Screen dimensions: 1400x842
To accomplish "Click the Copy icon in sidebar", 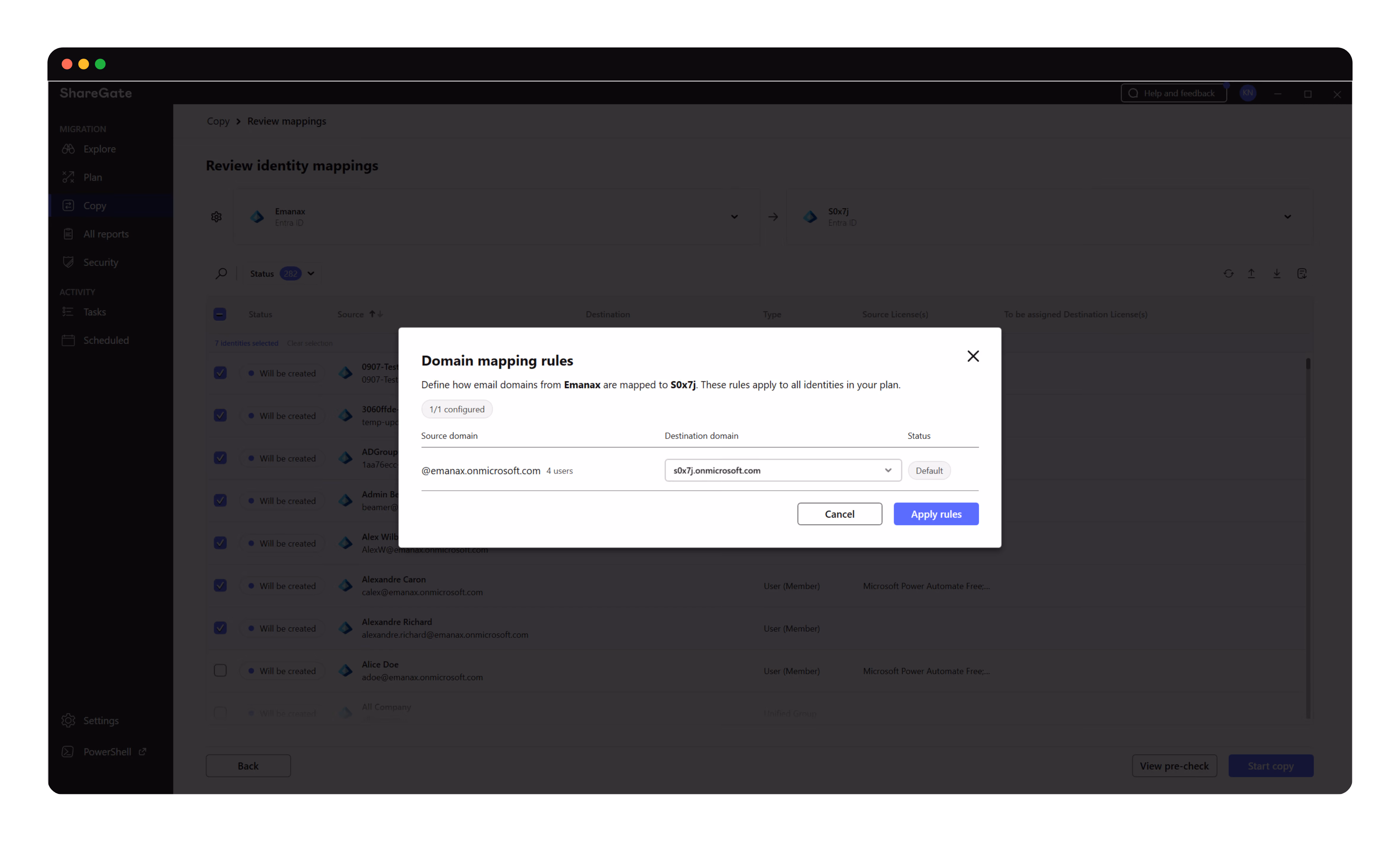I will (68, 205).
